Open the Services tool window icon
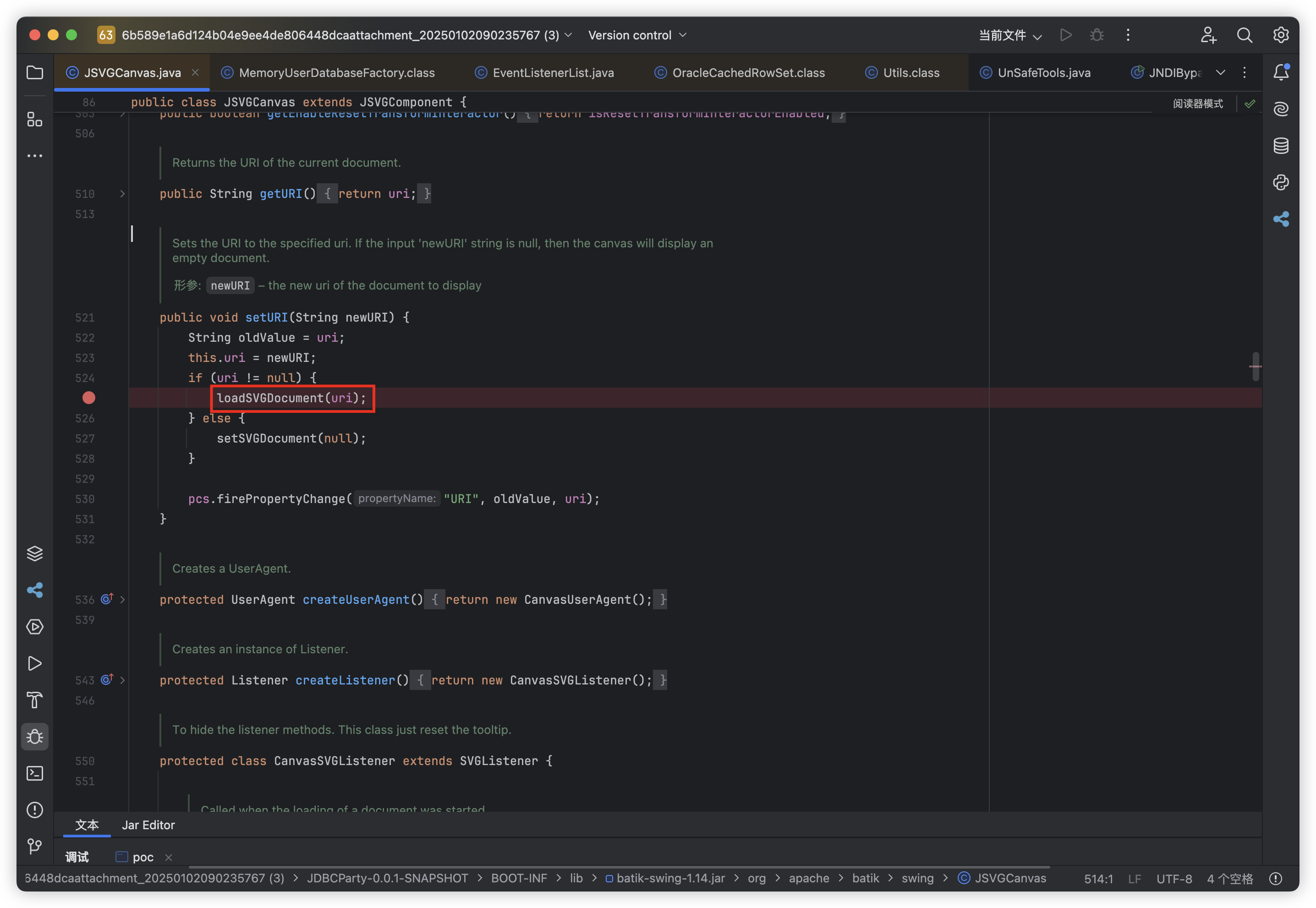The height and width of the screenshot is (908, 1316). point(35,627)
